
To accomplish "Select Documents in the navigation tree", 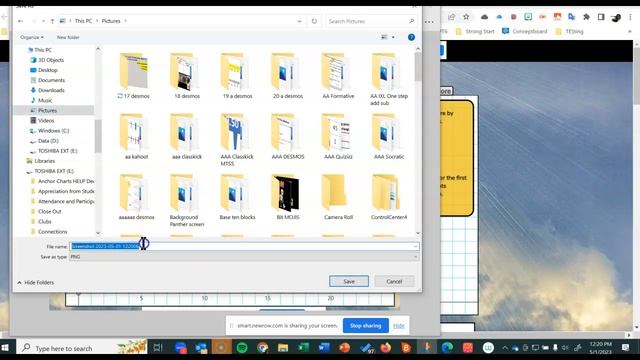I will click(x=51, y=80).
